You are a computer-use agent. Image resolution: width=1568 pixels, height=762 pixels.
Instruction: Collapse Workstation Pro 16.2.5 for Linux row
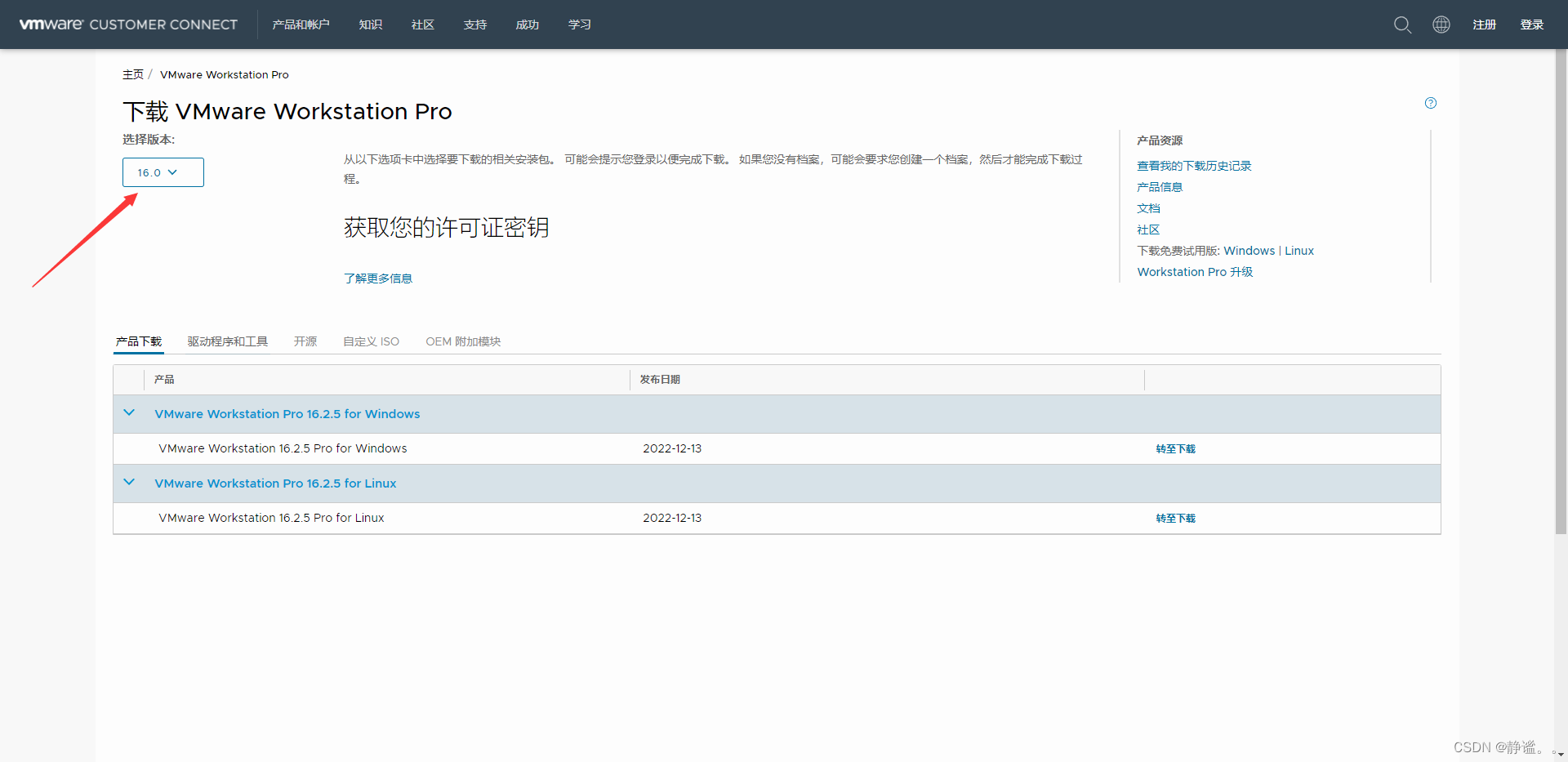click(129, 483)
